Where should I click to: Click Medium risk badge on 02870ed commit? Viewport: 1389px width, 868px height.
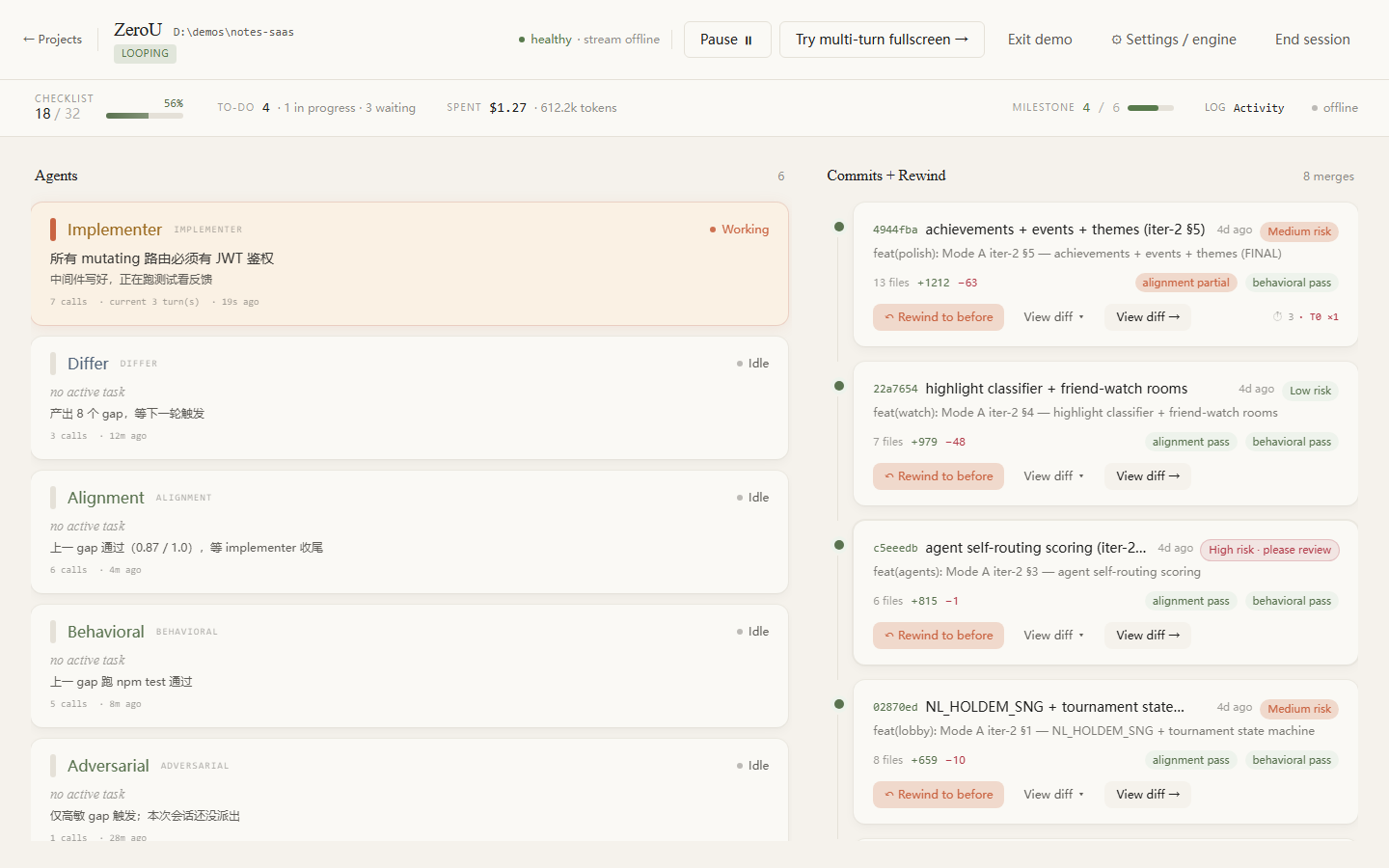click(x=1299, y=709)
